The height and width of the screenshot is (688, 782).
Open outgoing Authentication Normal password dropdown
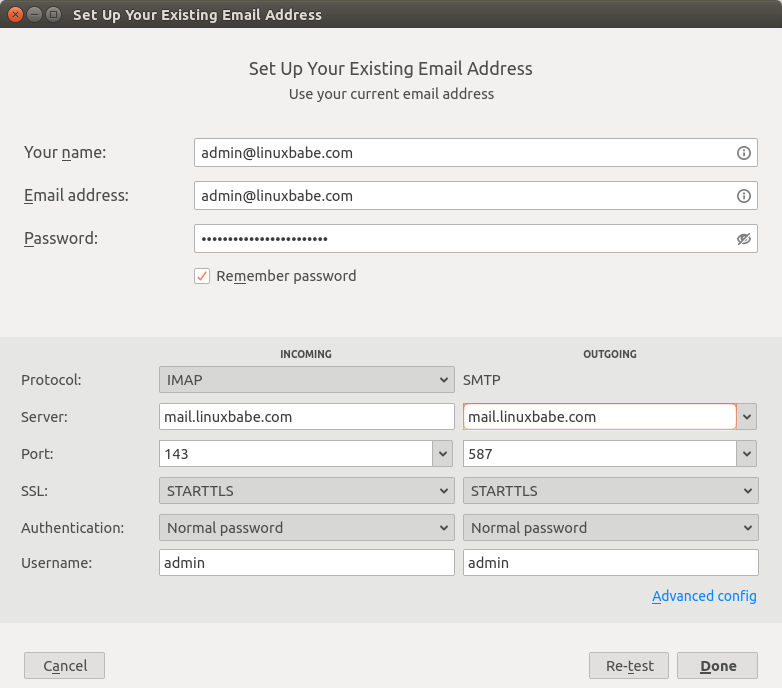(610, 528)
